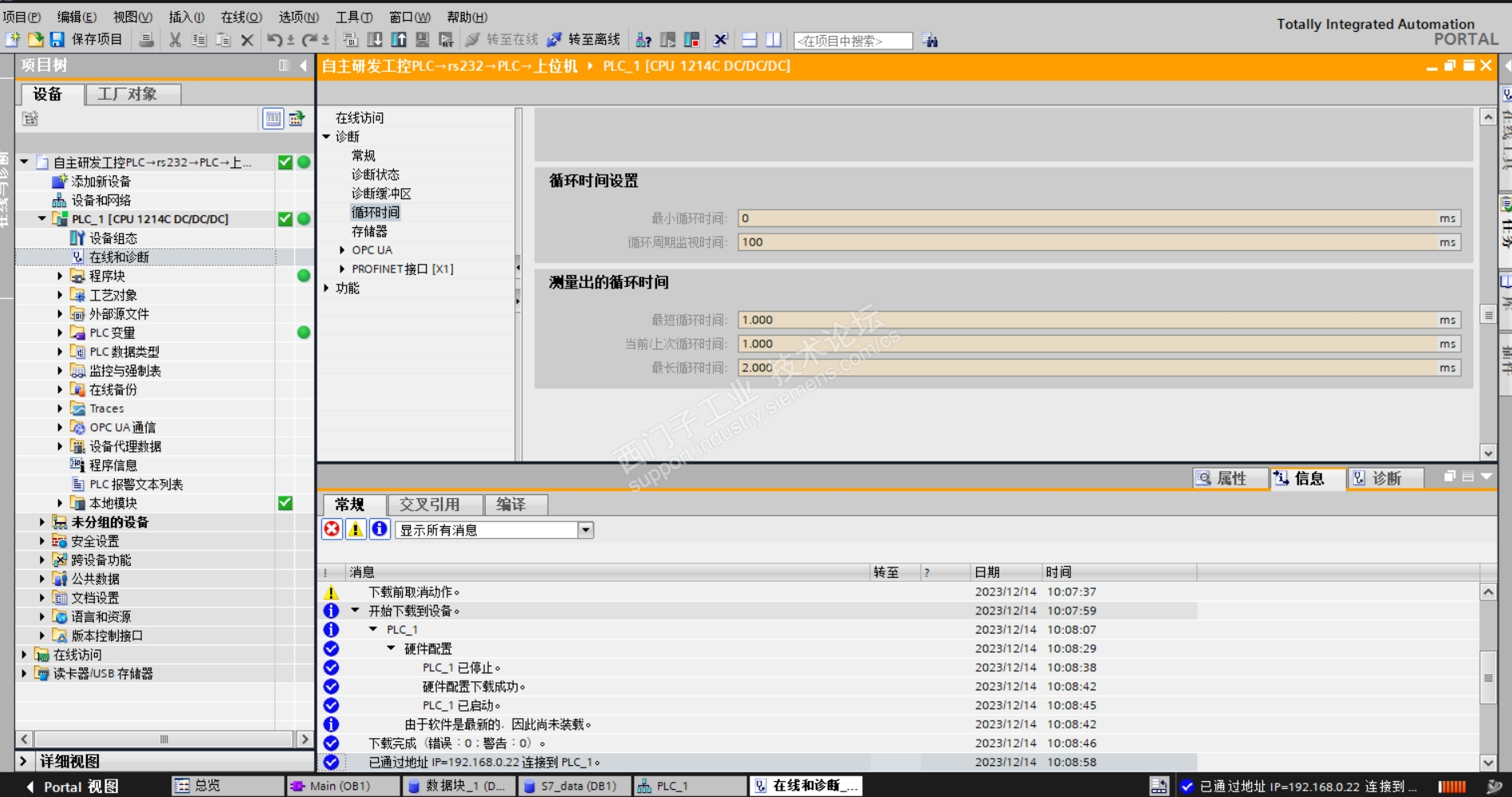The width and height of the screenshot is (1512, 797).
Task: Switch to the 诊断 inspector tab
Action: pyautogui.click(x=1386, y=478)
